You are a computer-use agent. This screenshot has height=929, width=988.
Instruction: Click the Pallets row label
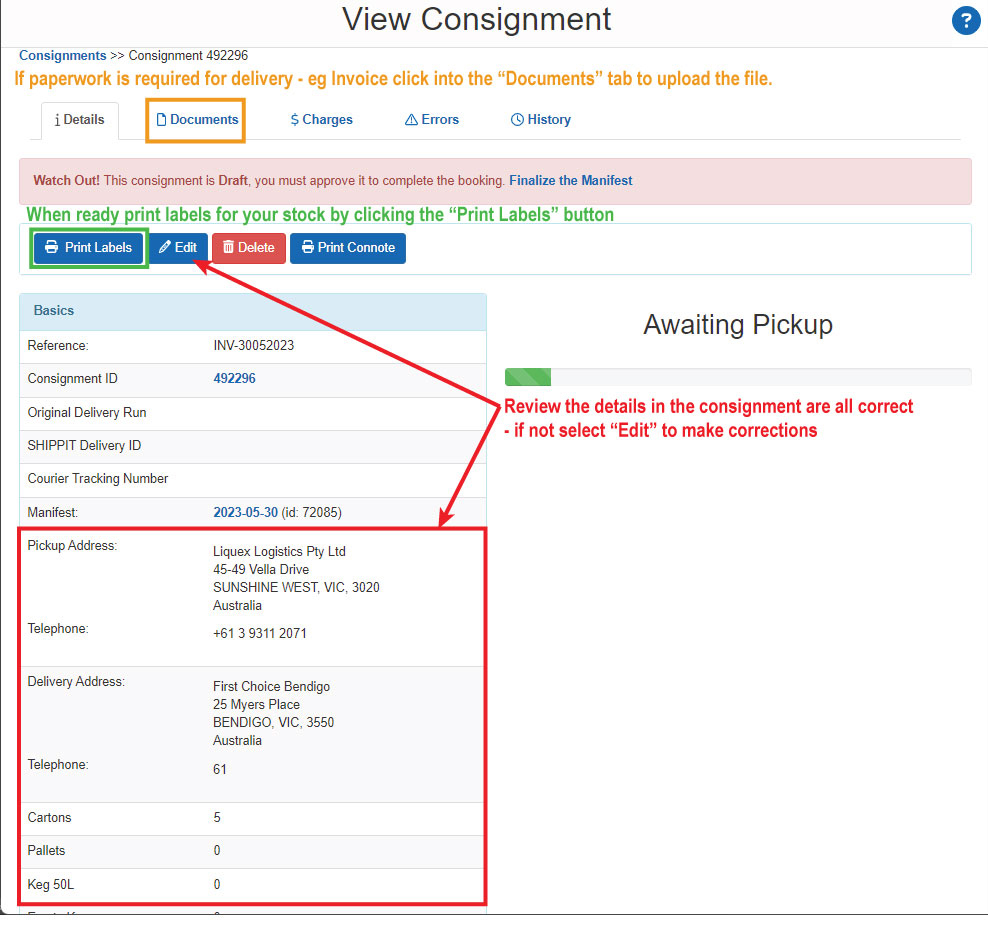click(x=46, y=851)
